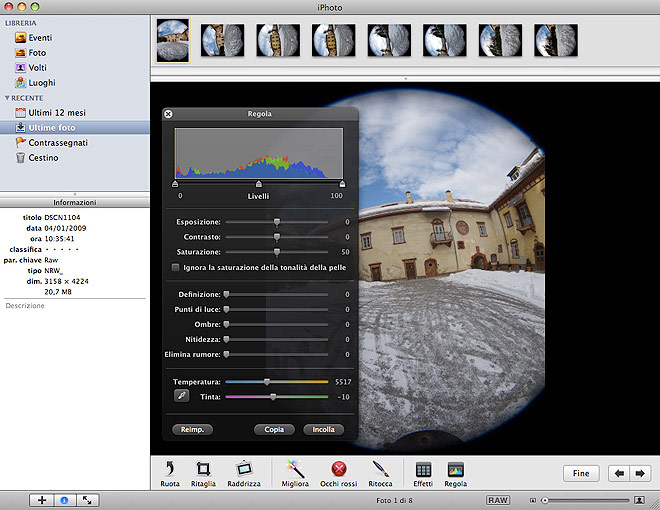Click the title field DSCN1104
660x510 pixels.
(62, 218)
